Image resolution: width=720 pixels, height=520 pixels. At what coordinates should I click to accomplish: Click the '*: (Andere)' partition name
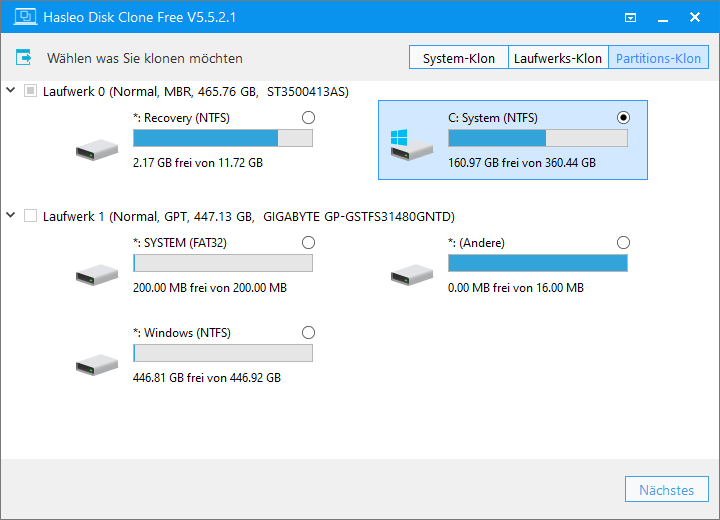pos(476,243)
